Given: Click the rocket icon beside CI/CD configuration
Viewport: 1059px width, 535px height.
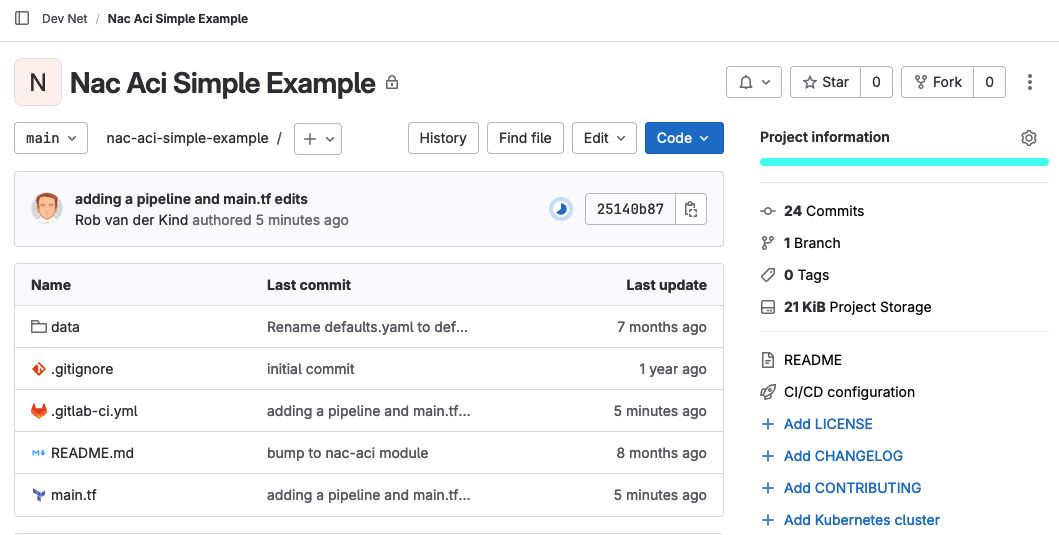Looking at the screenshot, I should point(768,392).
